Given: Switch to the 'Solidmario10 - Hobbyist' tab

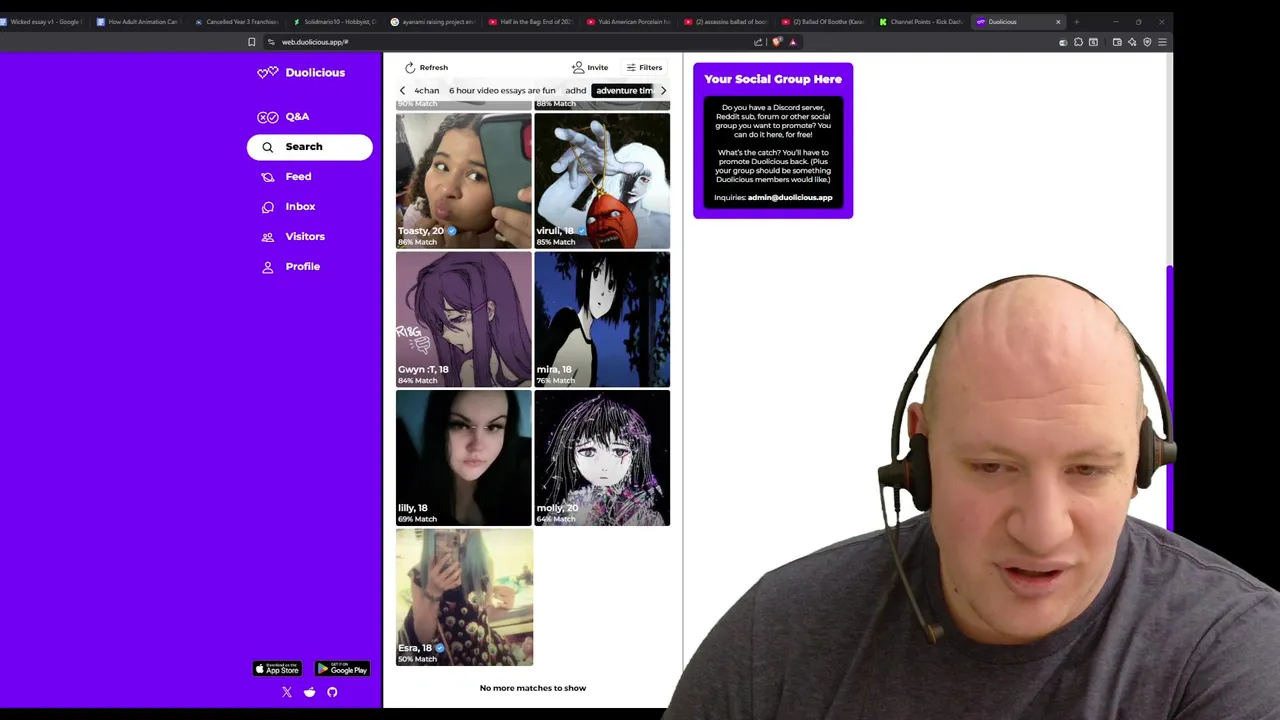Looking at the screenshot, I should (336, 22).
